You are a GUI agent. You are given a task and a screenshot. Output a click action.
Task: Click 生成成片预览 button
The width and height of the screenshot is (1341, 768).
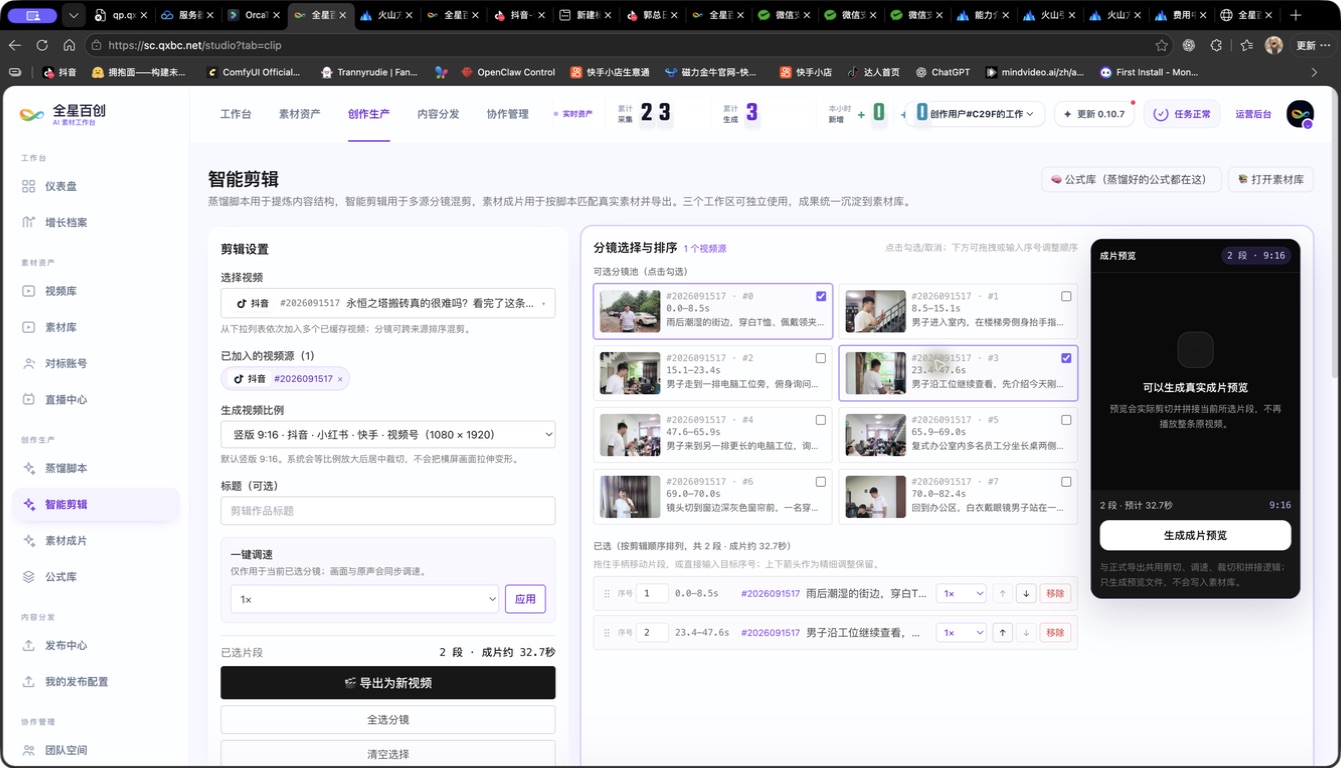[x=1195, y=535]
